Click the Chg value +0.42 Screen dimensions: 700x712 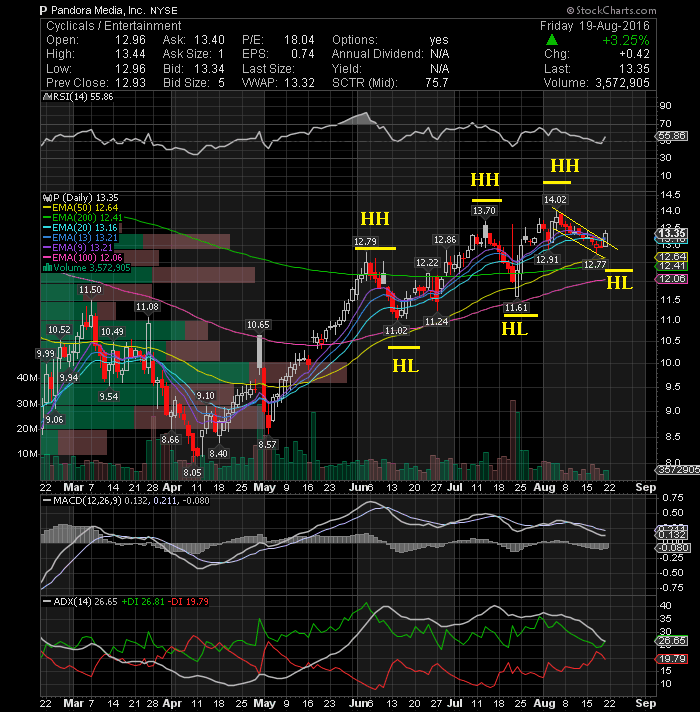pyautogui.click(x=635, y=54)
